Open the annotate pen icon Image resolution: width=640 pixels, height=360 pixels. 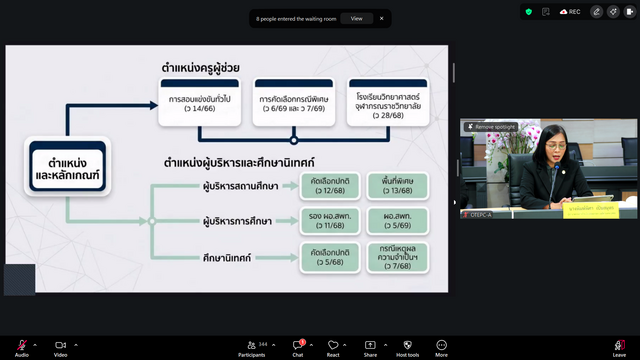596,12
